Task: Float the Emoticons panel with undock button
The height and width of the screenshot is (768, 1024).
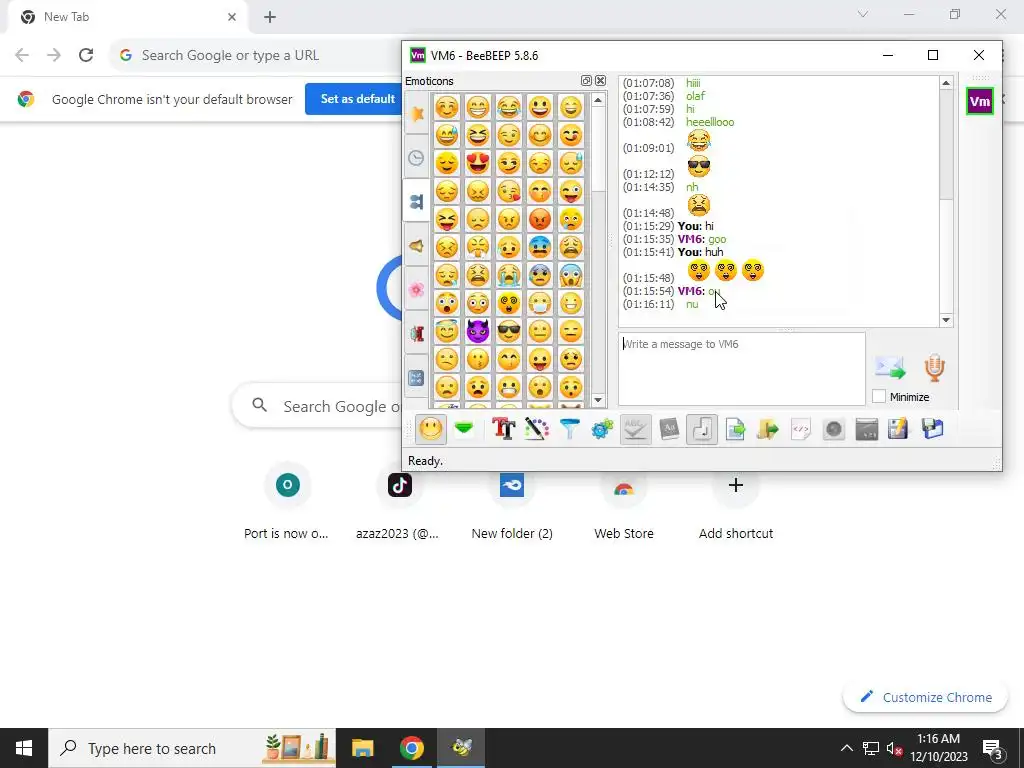Action: 586,80
